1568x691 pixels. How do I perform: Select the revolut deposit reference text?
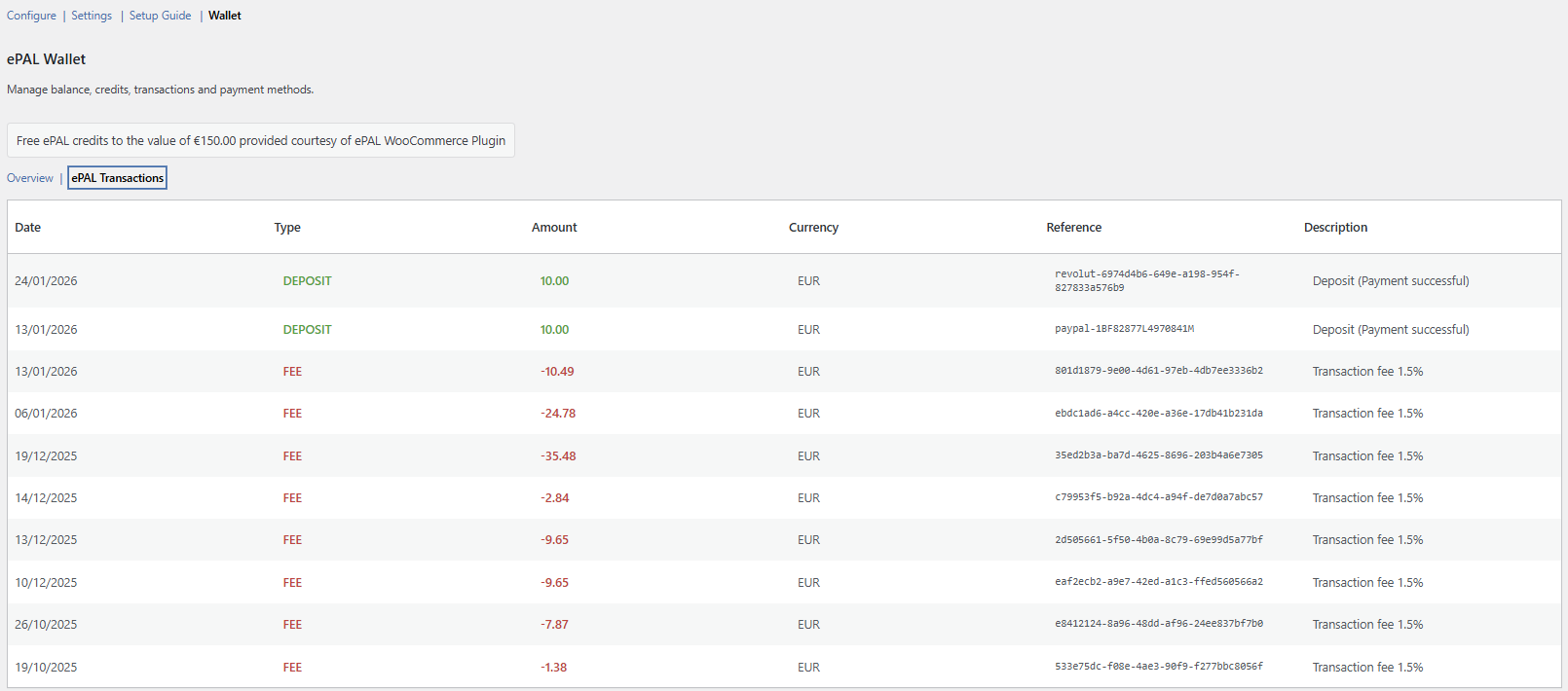[x=1146, y=280]
